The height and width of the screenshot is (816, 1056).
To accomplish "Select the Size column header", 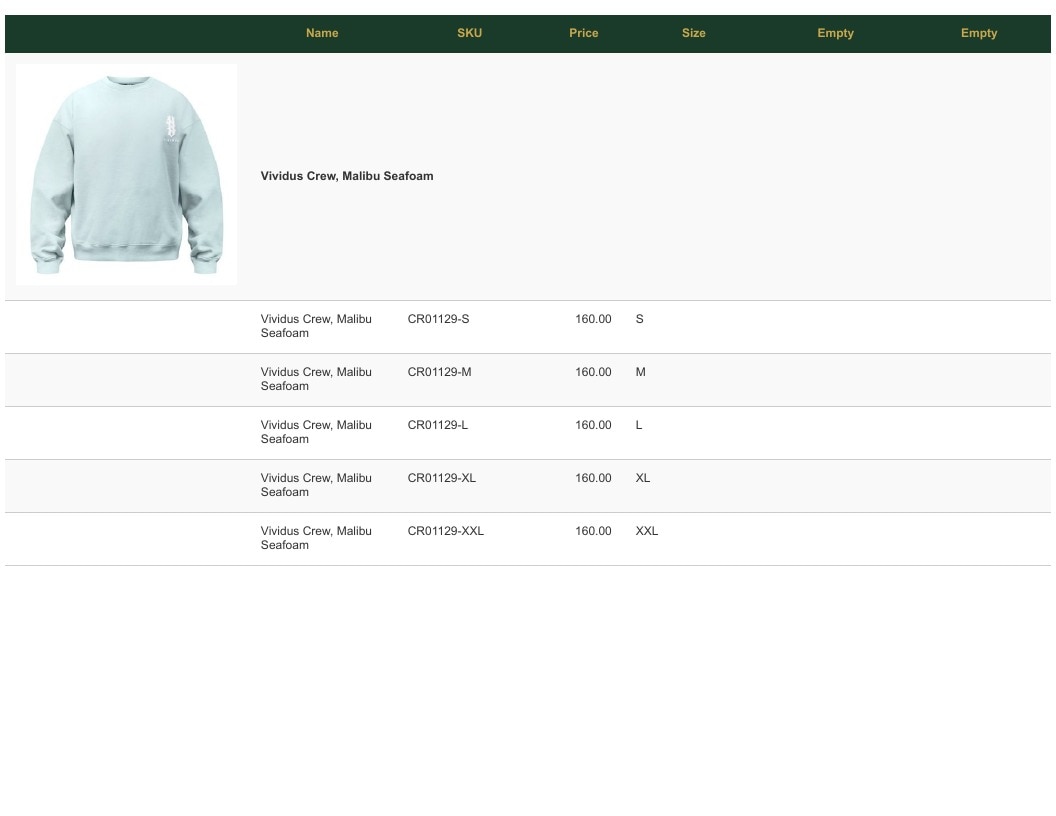I will tap(693, 33).
